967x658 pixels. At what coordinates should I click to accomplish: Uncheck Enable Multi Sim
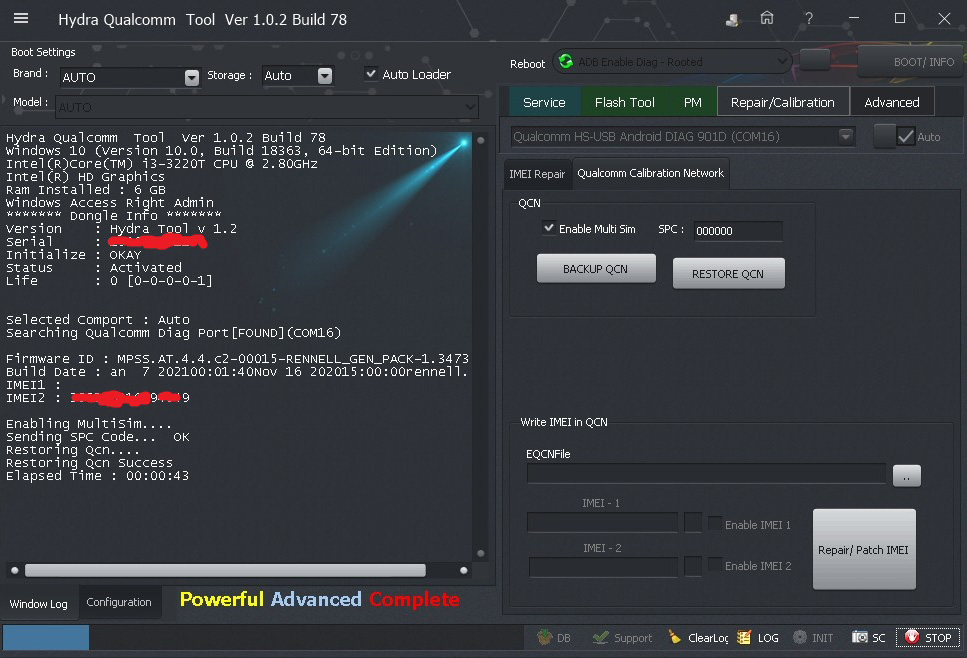[548, 228]
